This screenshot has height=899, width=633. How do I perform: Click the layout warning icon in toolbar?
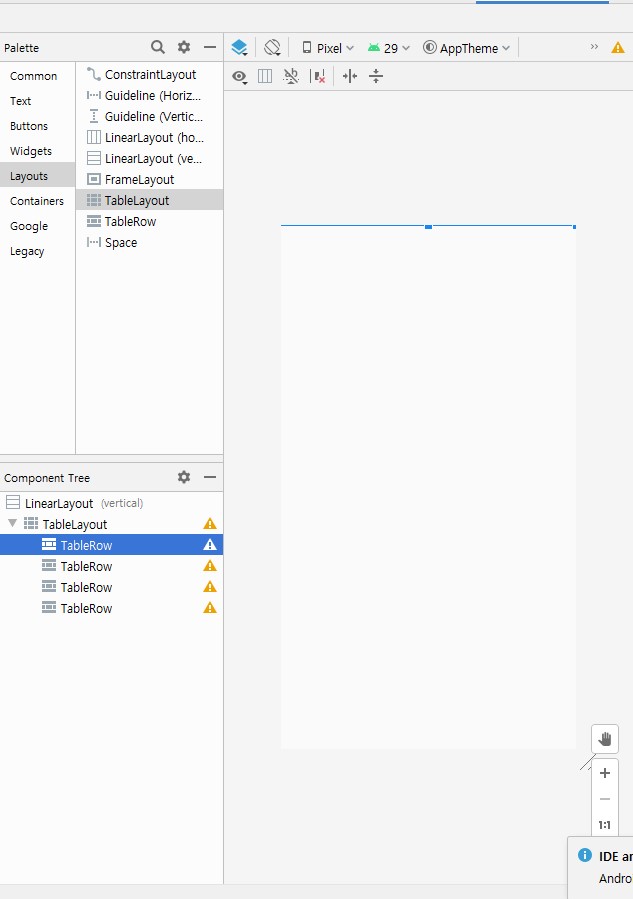point(618,48)
